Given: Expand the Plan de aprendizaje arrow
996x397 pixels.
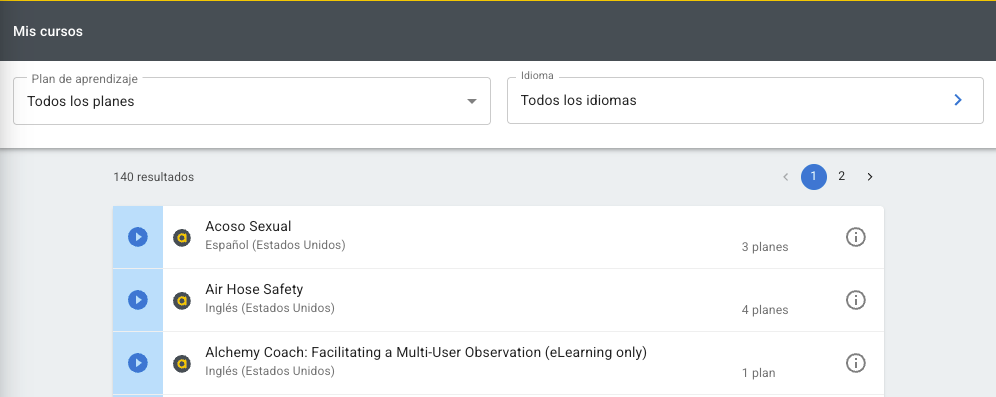Looking at the screenshot, I should click(x=471, y=101).
